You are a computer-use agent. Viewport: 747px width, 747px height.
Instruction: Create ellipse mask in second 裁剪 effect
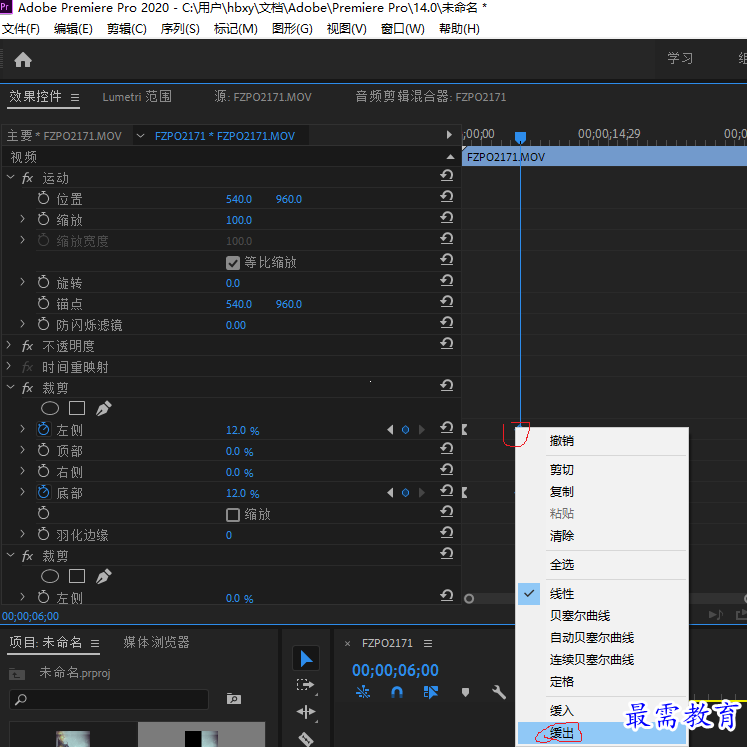tap(50, 576)
